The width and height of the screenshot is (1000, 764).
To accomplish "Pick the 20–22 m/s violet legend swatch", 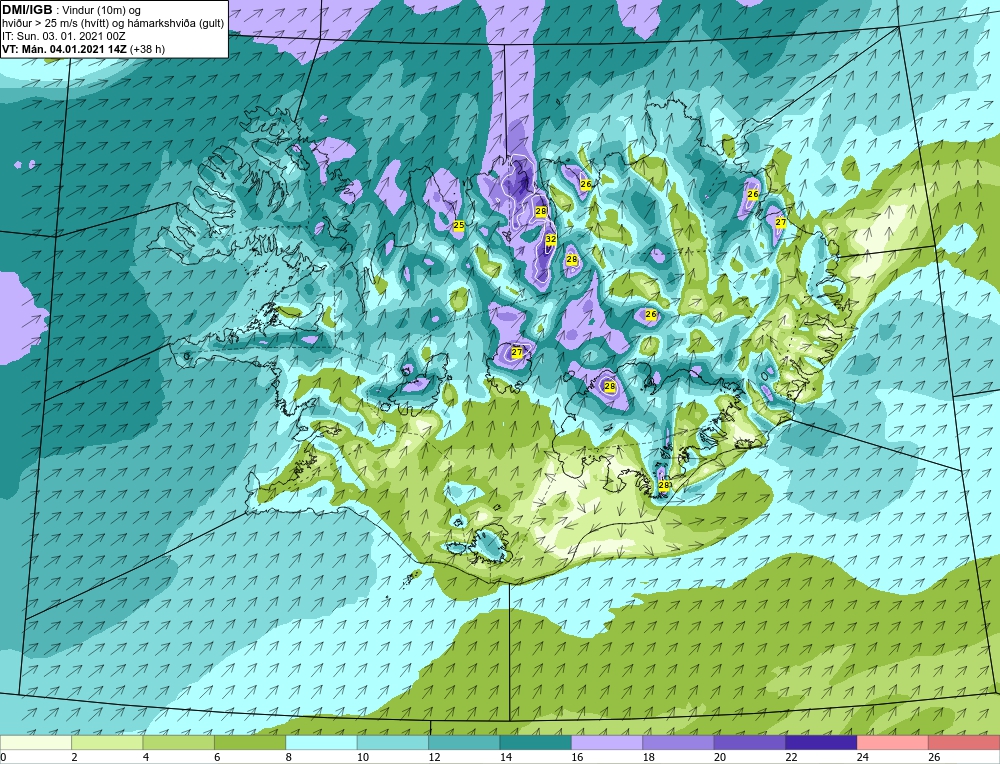I will (x=750, y=742).
